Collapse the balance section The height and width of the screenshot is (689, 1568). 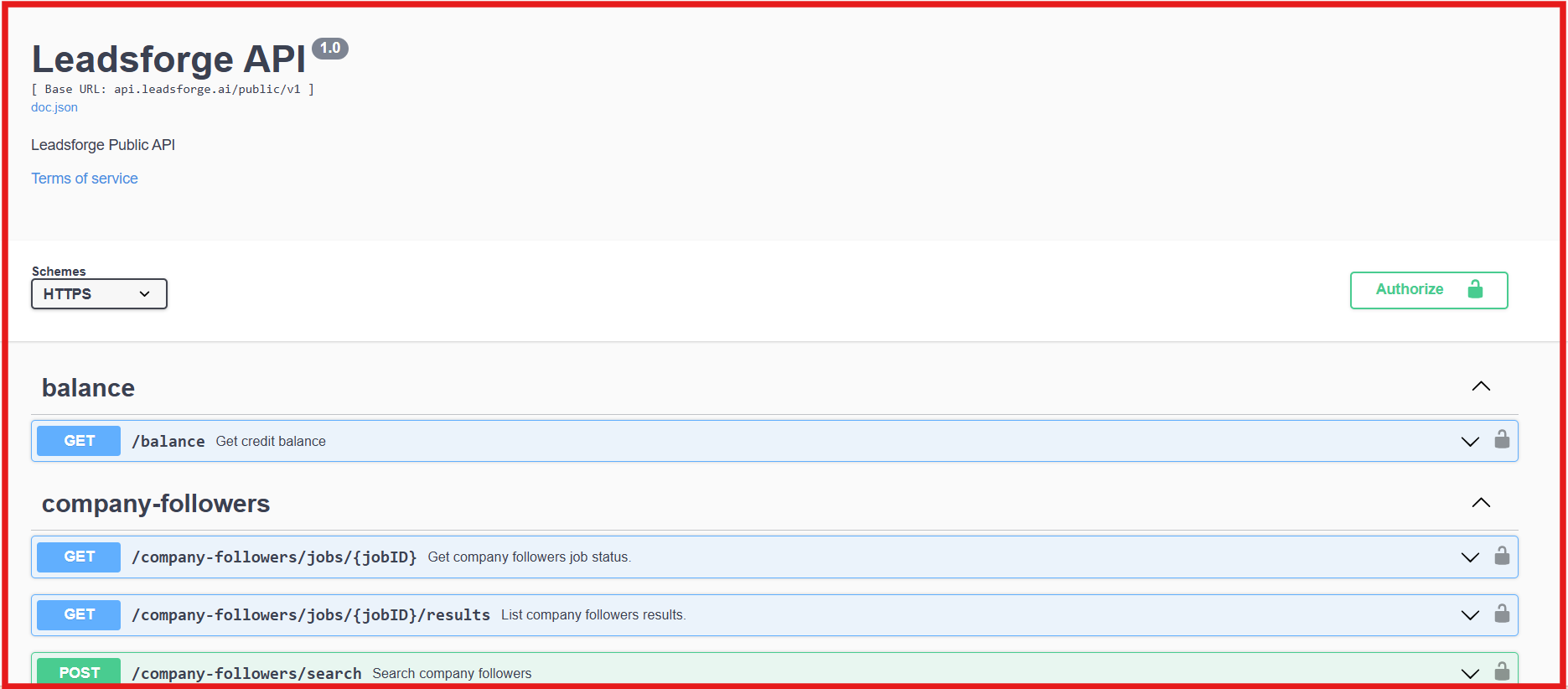click(x=1481, y=386)
